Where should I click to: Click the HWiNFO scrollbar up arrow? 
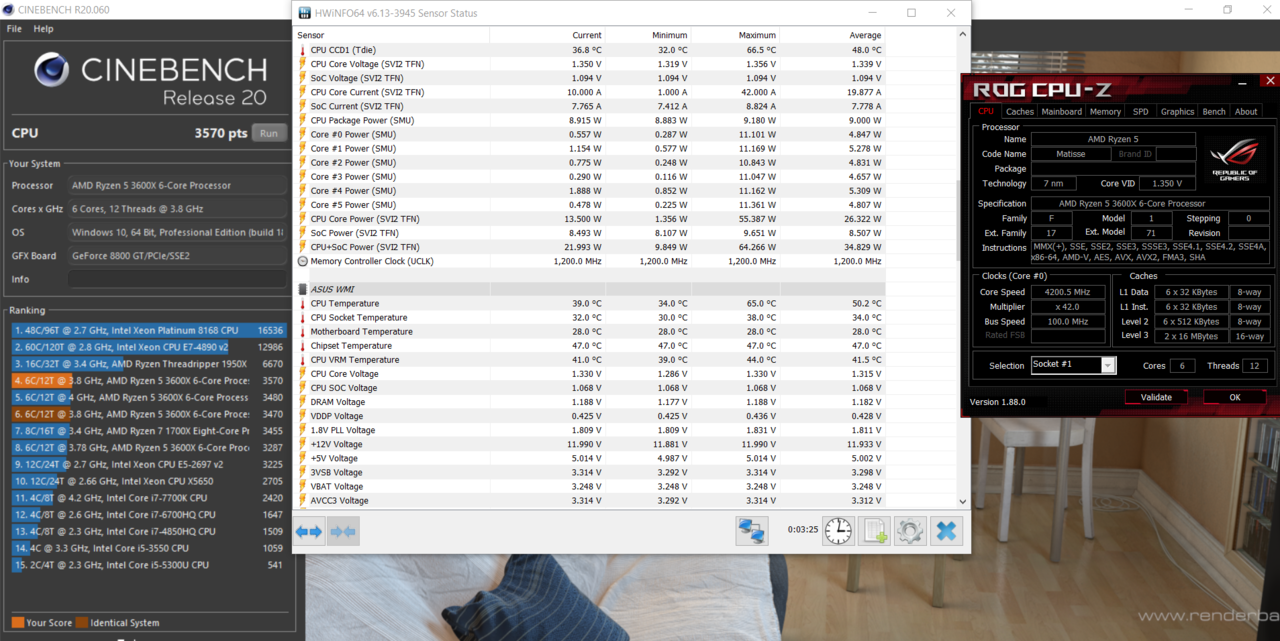(963, 34)
